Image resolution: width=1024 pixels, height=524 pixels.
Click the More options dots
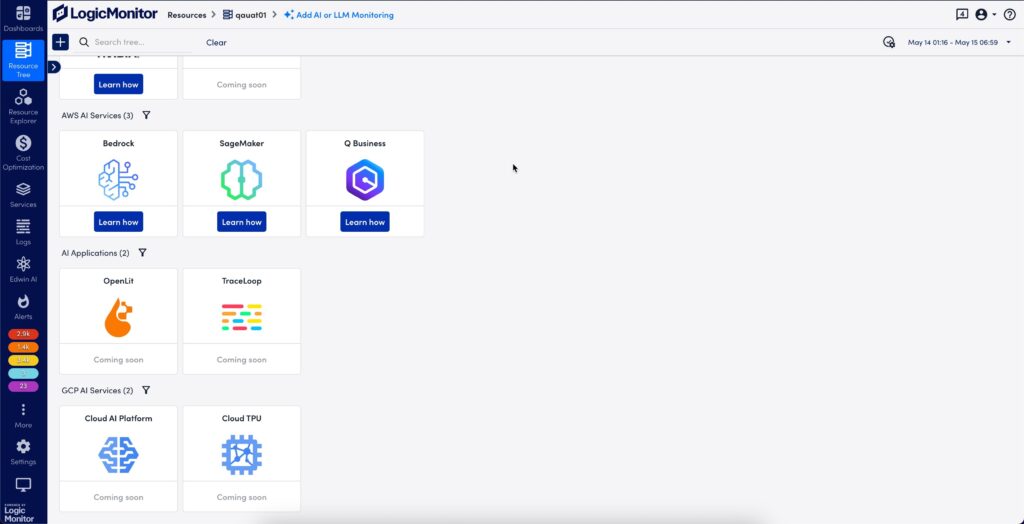pyautogui.click(x=23, y=410)
